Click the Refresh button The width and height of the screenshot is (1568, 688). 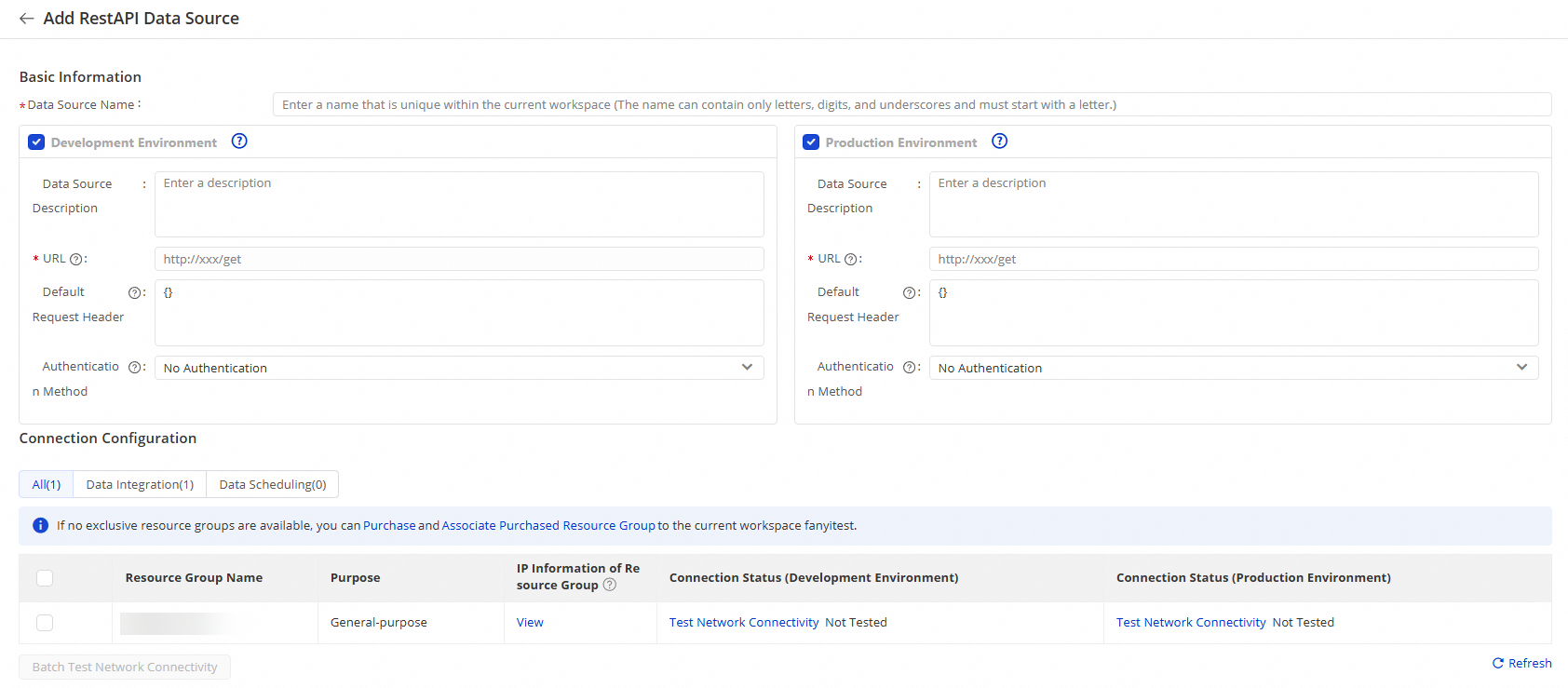pyautogui.click(x=1522, y=663)
